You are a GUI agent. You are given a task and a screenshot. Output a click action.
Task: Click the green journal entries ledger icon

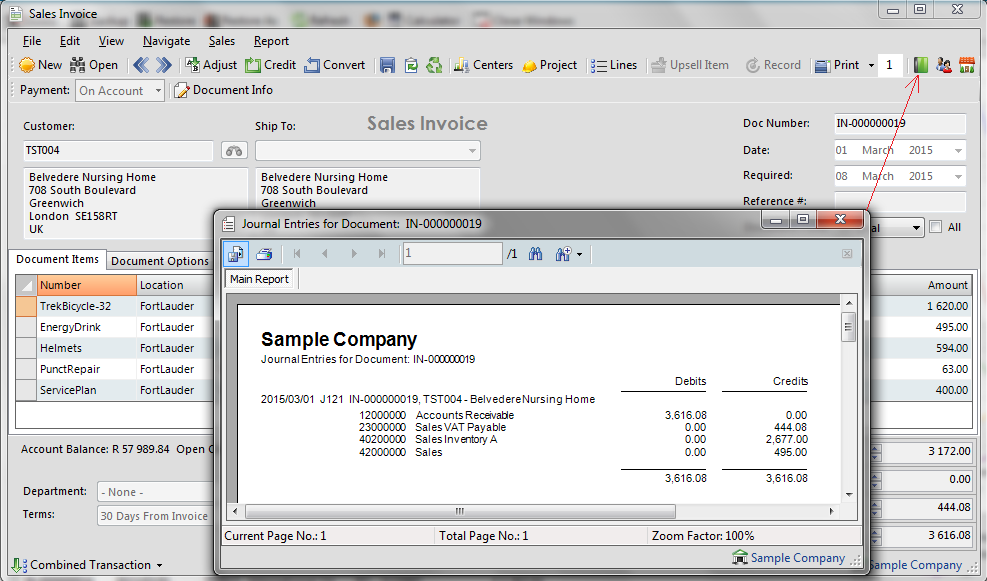(x=921, y=65)
